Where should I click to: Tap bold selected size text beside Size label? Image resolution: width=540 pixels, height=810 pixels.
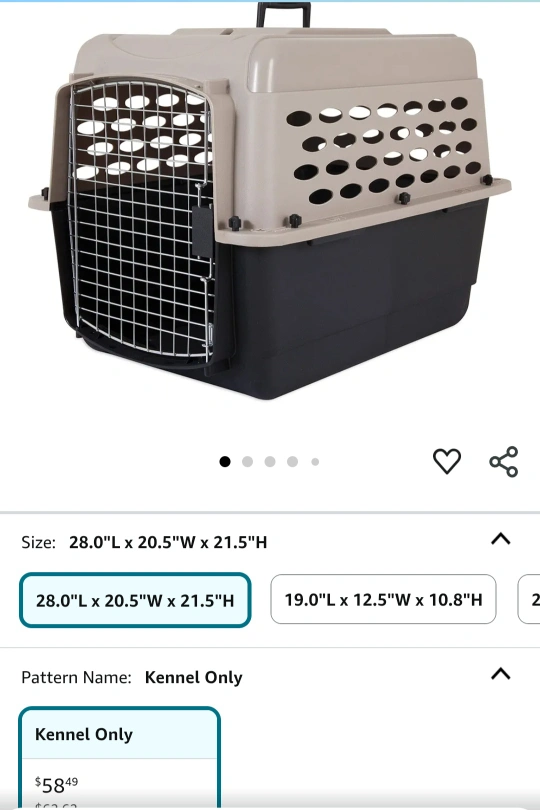[x=168, y=542]
